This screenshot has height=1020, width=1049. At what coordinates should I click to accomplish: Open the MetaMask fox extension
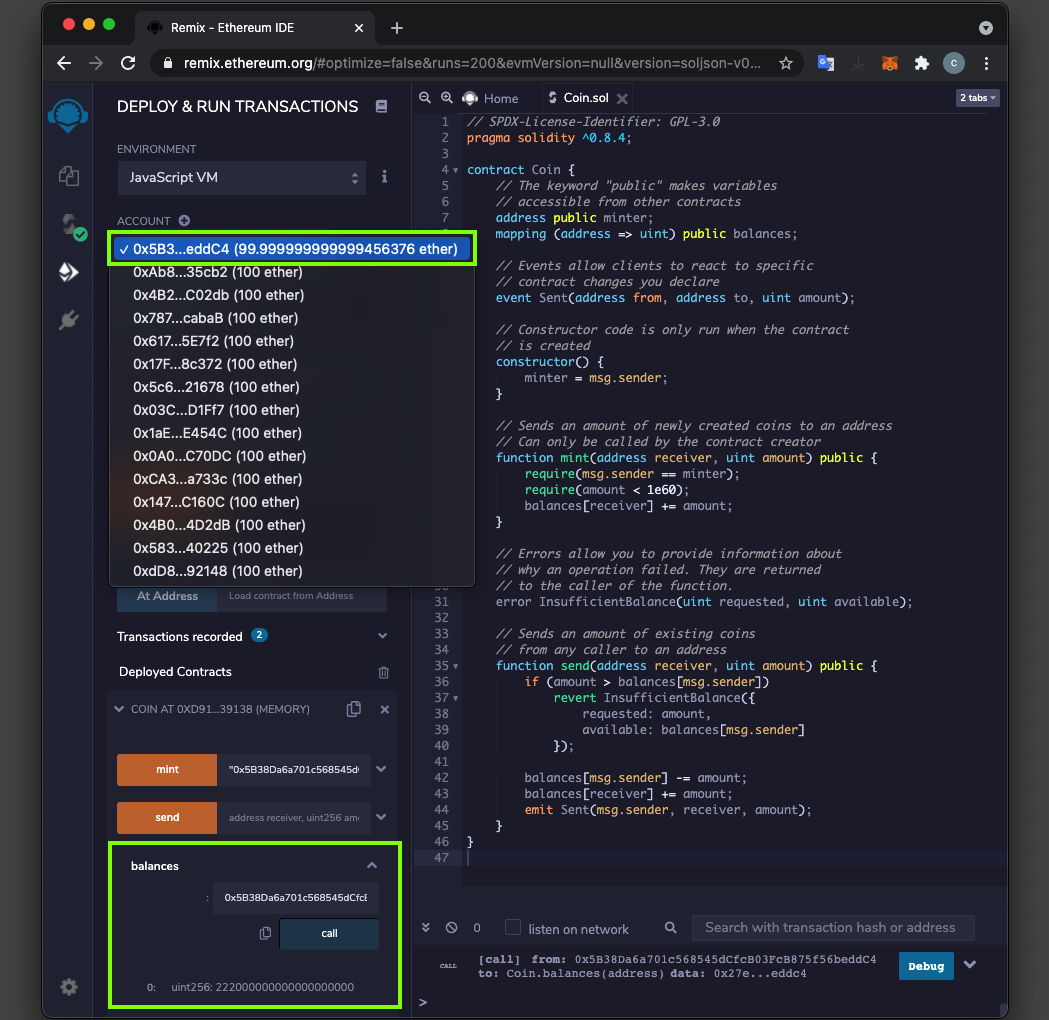889,63
